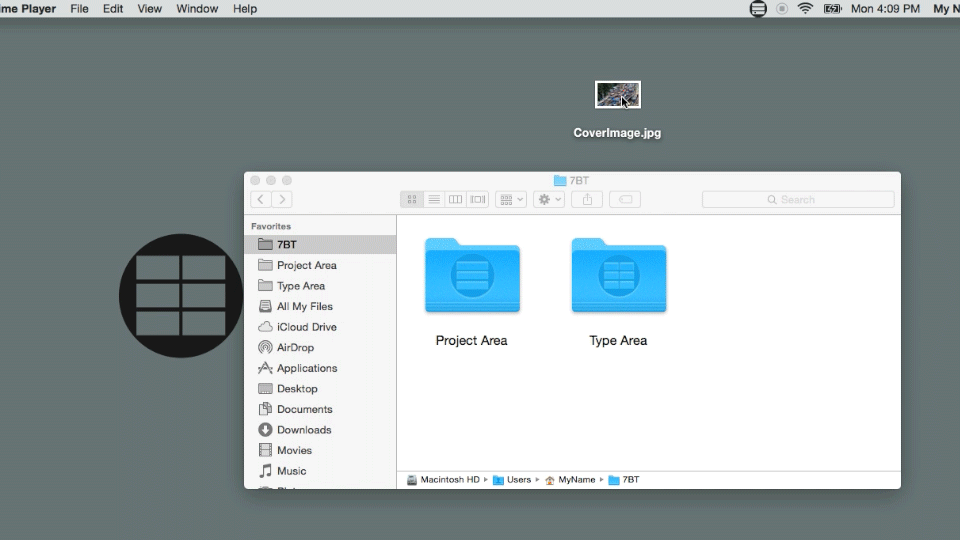Click the recording indicator in menu bar
Screen dimensions: 960x540
point(782,9)
